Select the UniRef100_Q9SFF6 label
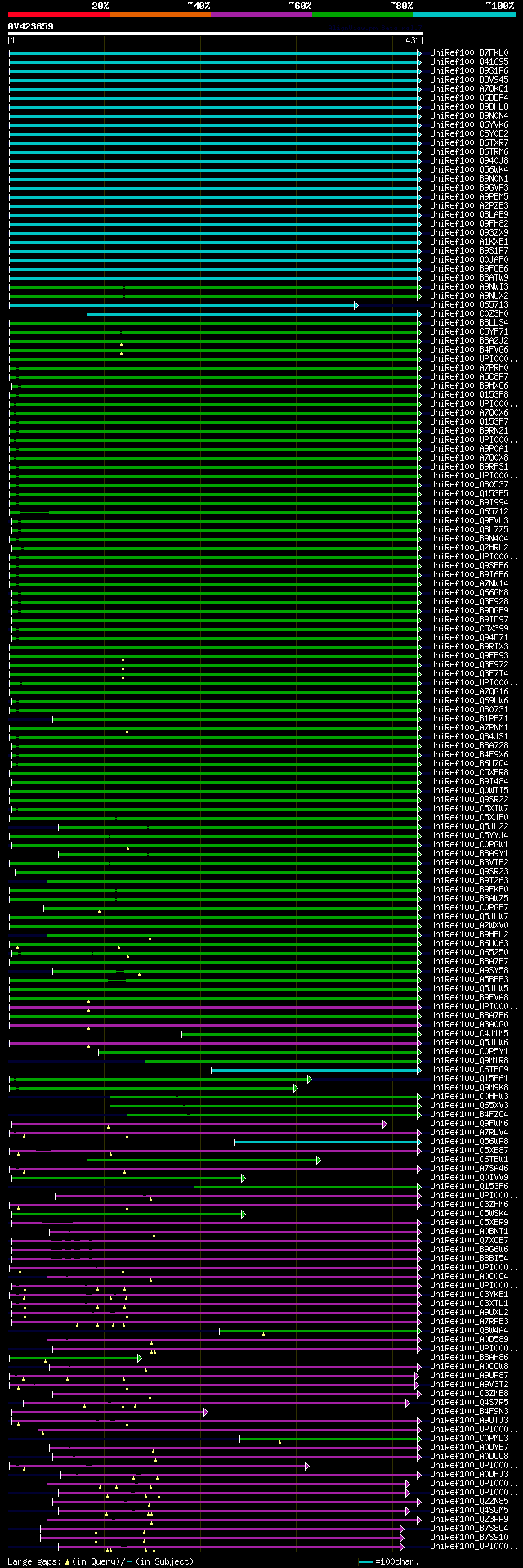 click(470, 565)
